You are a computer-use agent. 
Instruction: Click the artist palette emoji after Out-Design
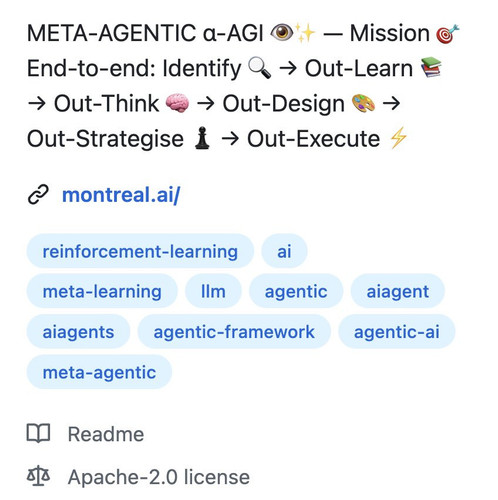[363, 103]
